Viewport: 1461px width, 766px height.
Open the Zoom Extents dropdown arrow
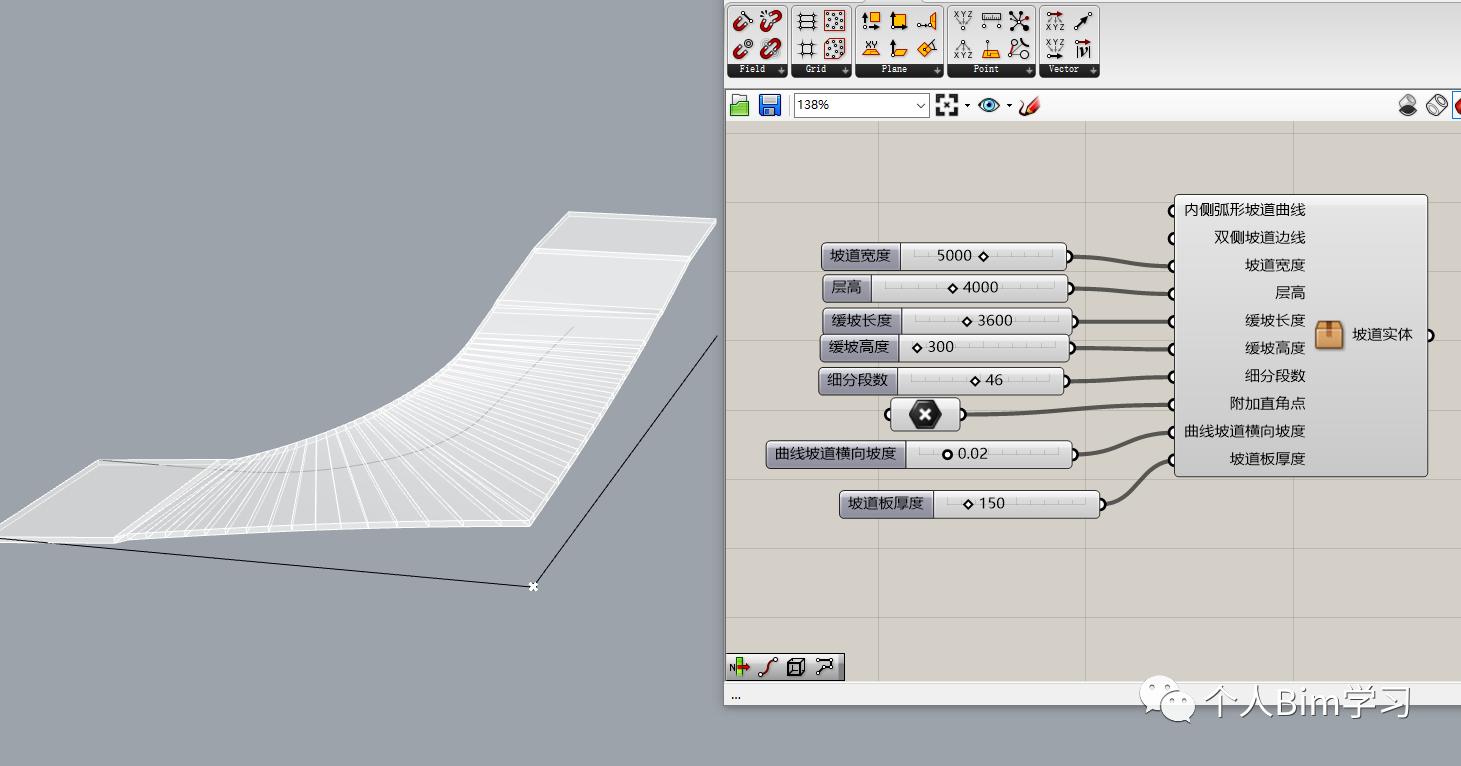(966, 106)
